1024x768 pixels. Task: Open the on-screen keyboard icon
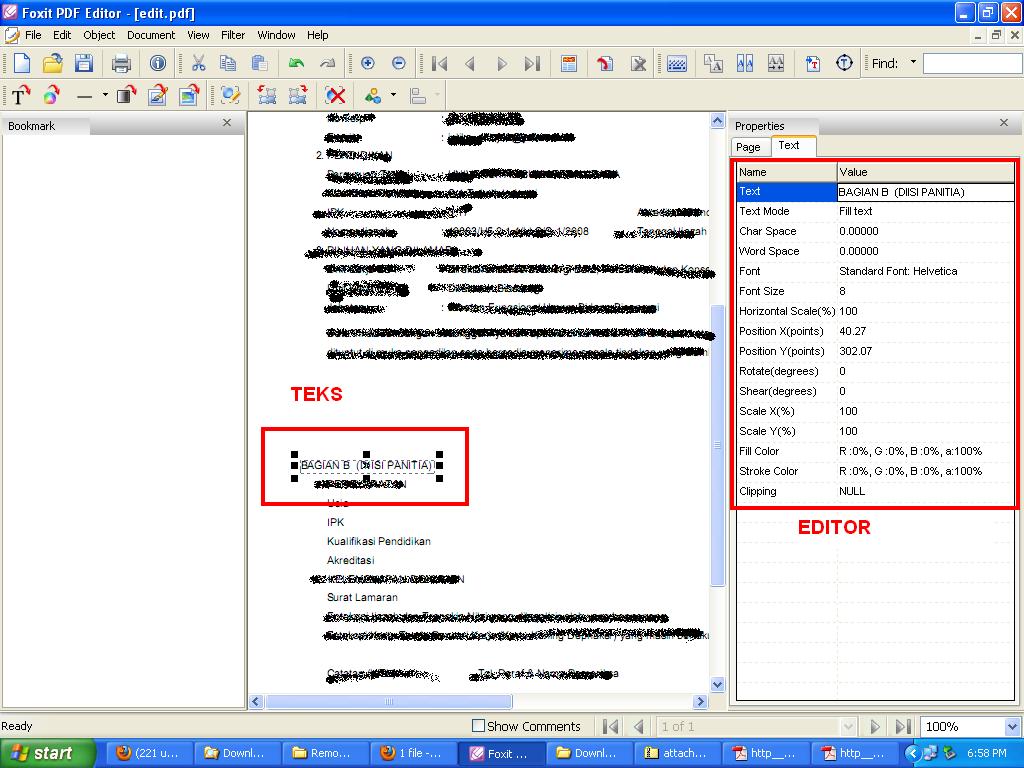coord(677,63)
